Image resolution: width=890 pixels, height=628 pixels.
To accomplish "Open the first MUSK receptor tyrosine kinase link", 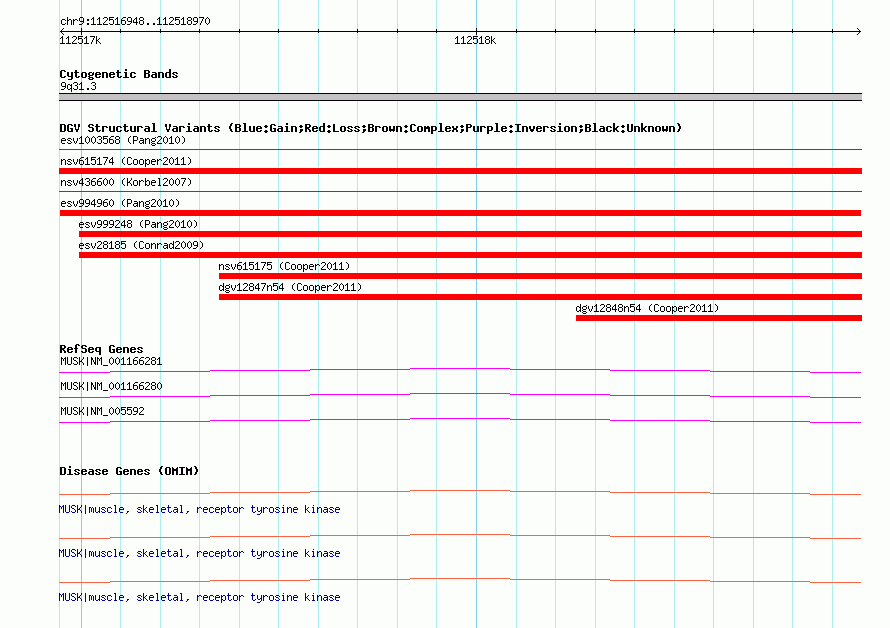I will coord(199,509).
